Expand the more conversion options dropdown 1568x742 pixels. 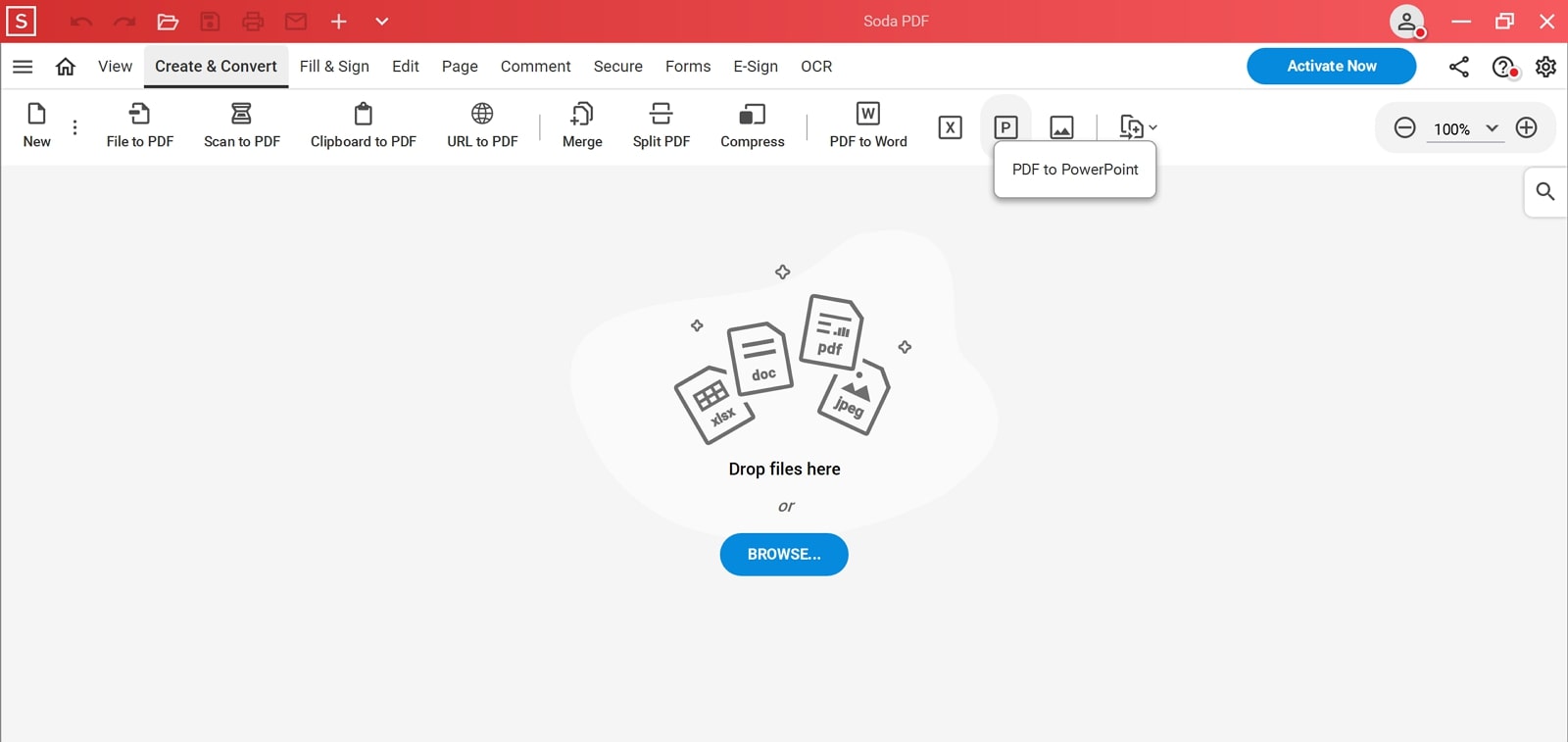(1138, 127)
